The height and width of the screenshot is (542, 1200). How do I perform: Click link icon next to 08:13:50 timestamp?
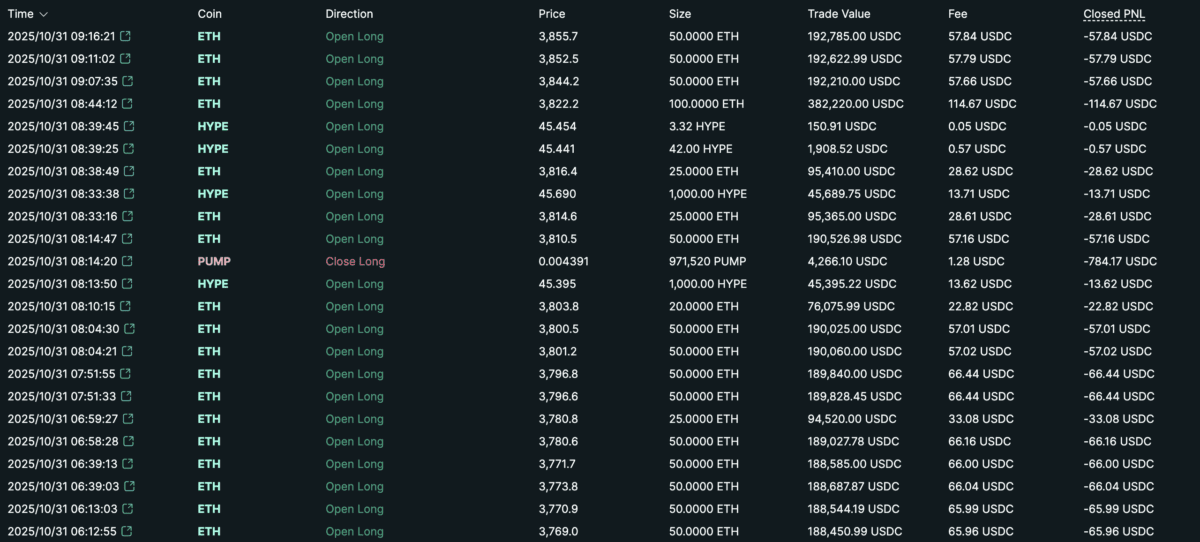(x=125, y=284)
